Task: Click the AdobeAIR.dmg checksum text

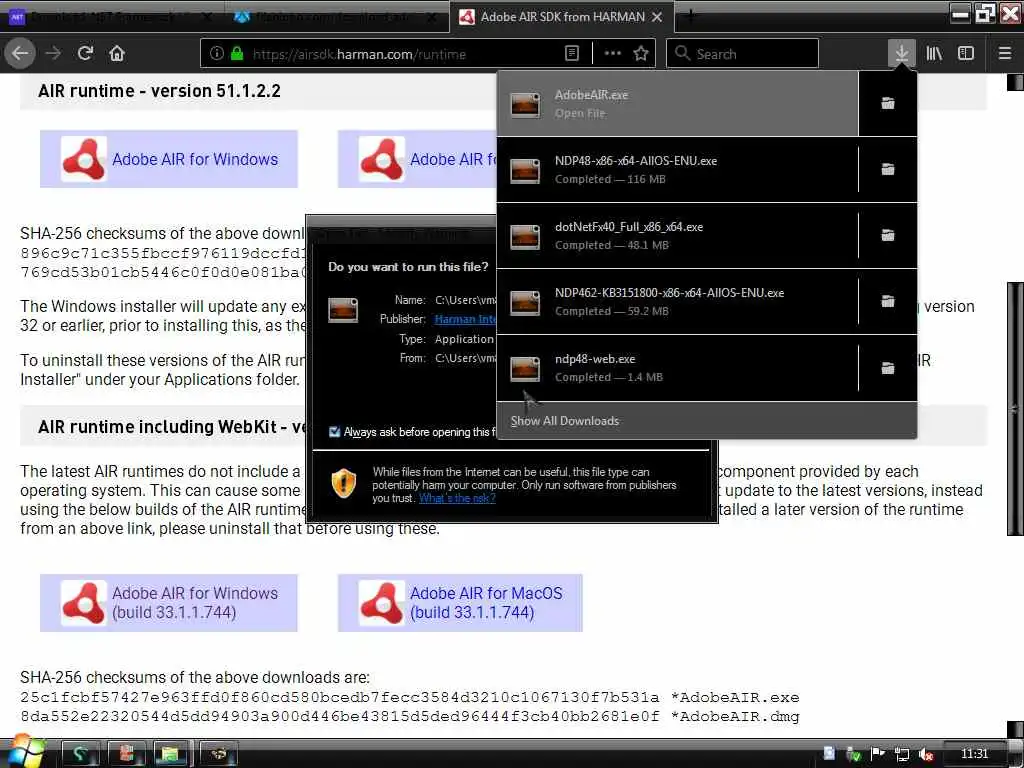Action: pos(409,716)
